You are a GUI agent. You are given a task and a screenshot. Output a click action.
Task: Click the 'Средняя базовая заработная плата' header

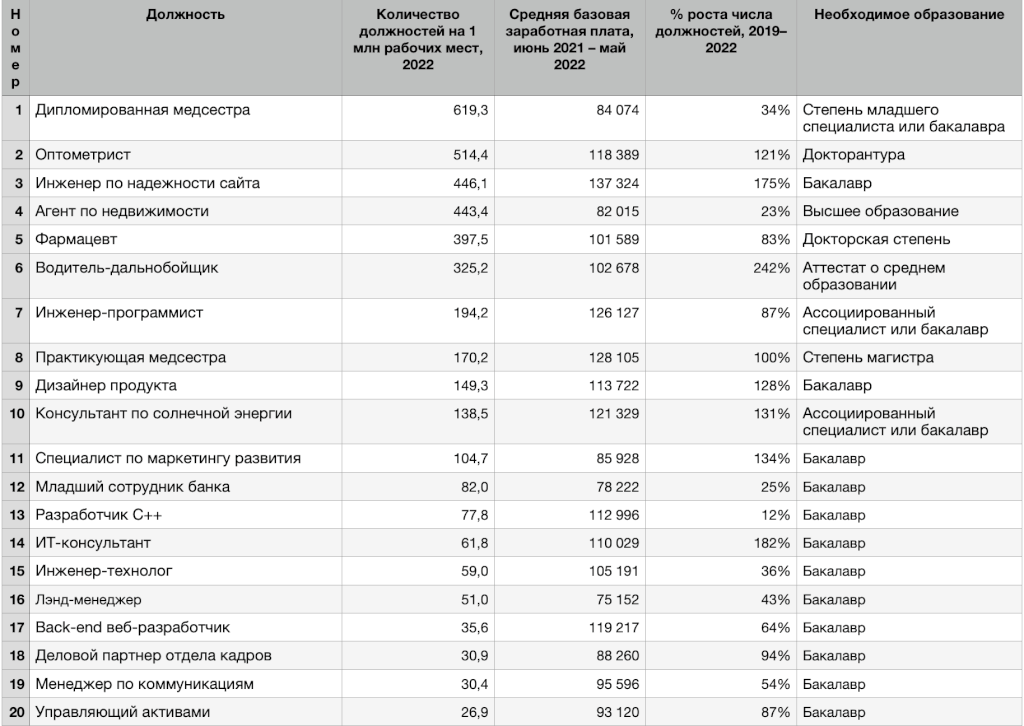[569, 39]
